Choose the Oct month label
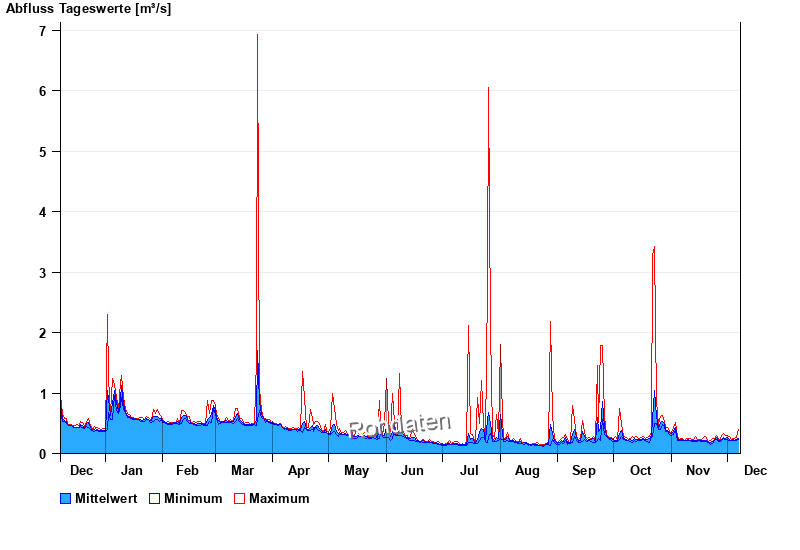Screen dimensions: 800x550 (640, 470)
